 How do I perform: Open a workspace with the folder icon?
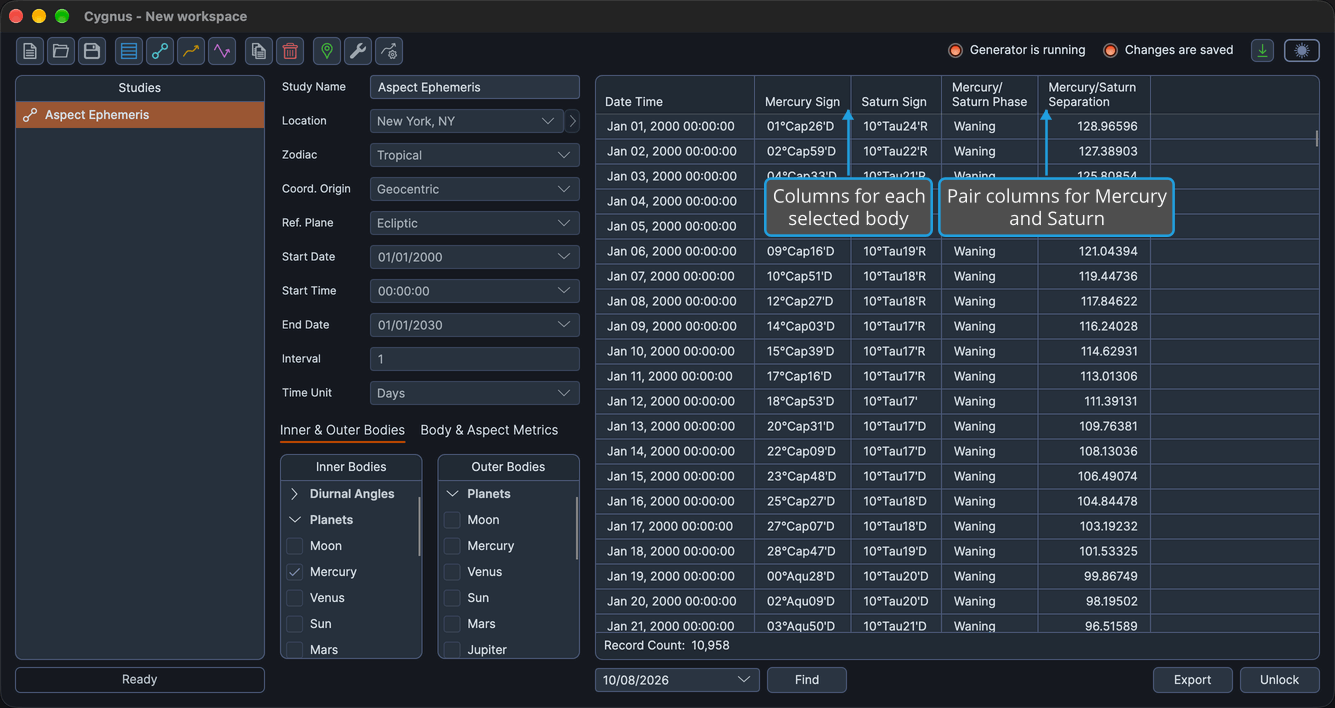[x=61, y=51]
